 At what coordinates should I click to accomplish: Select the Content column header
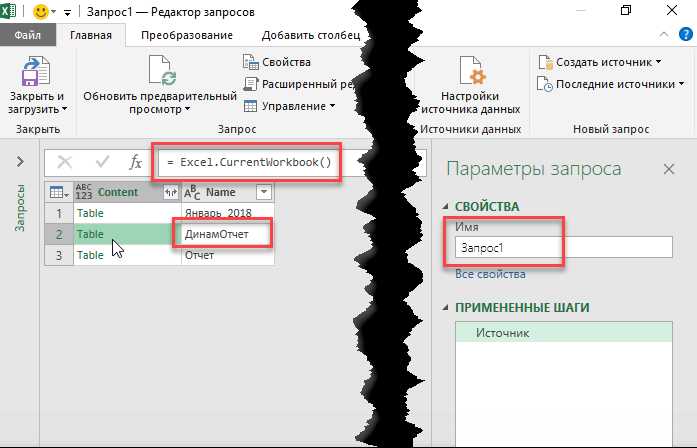[x=117, y=192]
